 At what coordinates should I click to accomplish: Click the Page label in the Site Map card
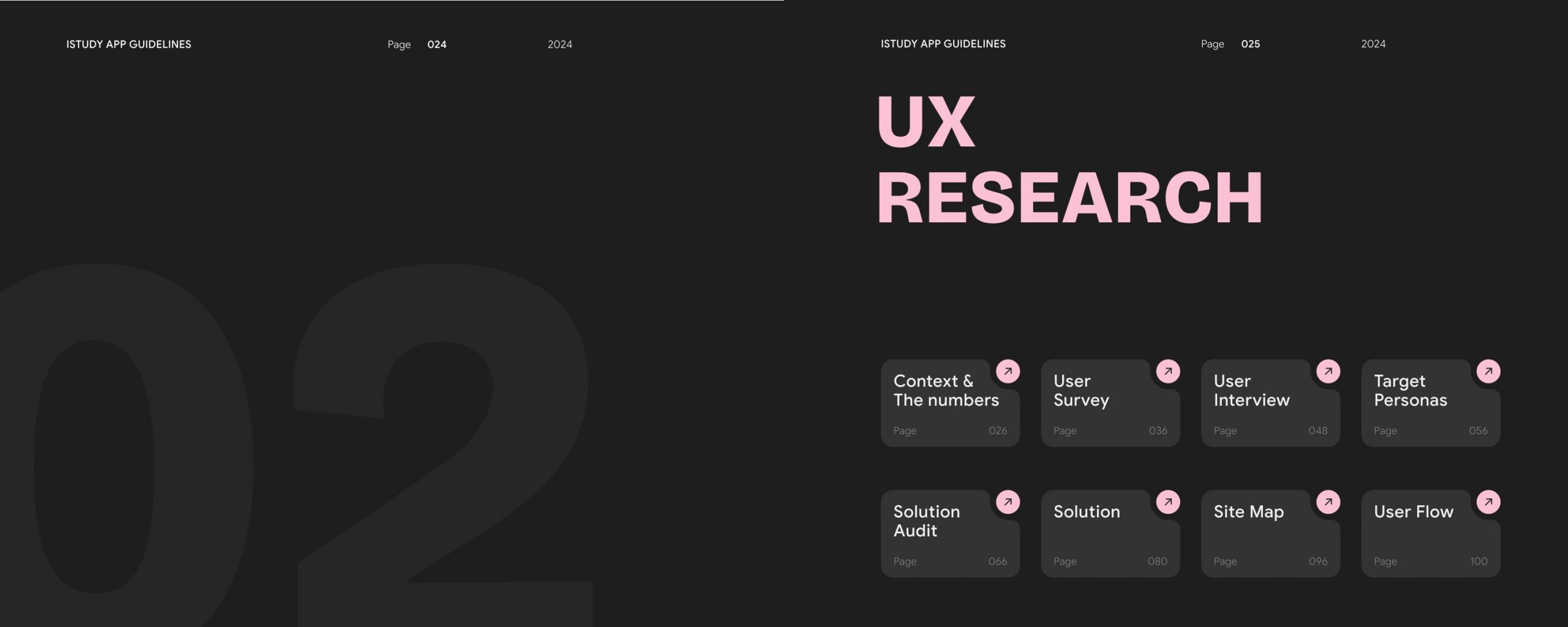[1225, 561]
